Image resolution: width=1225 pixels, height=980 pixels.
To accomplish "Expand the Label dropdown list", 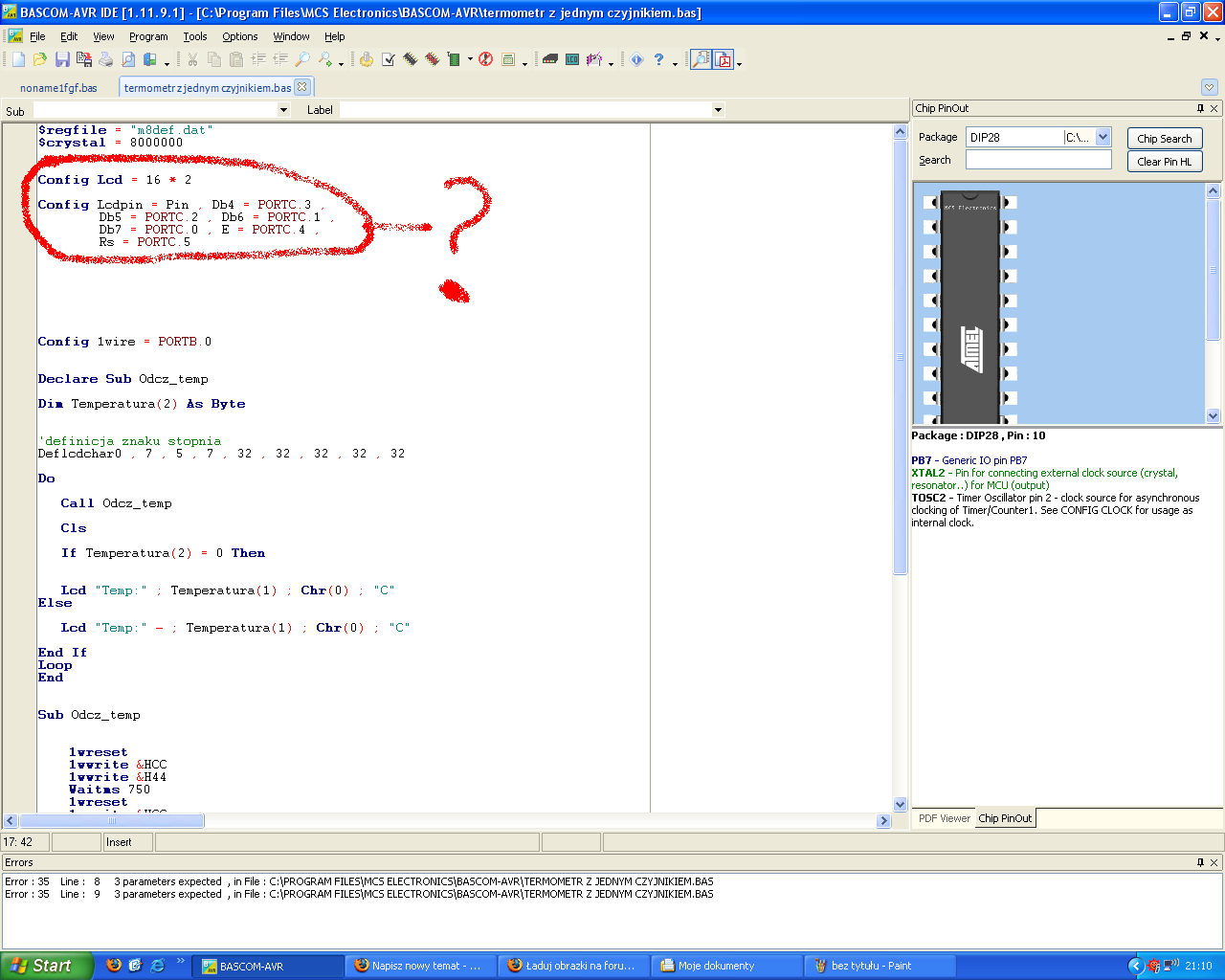I will click(x=718, y=110).
